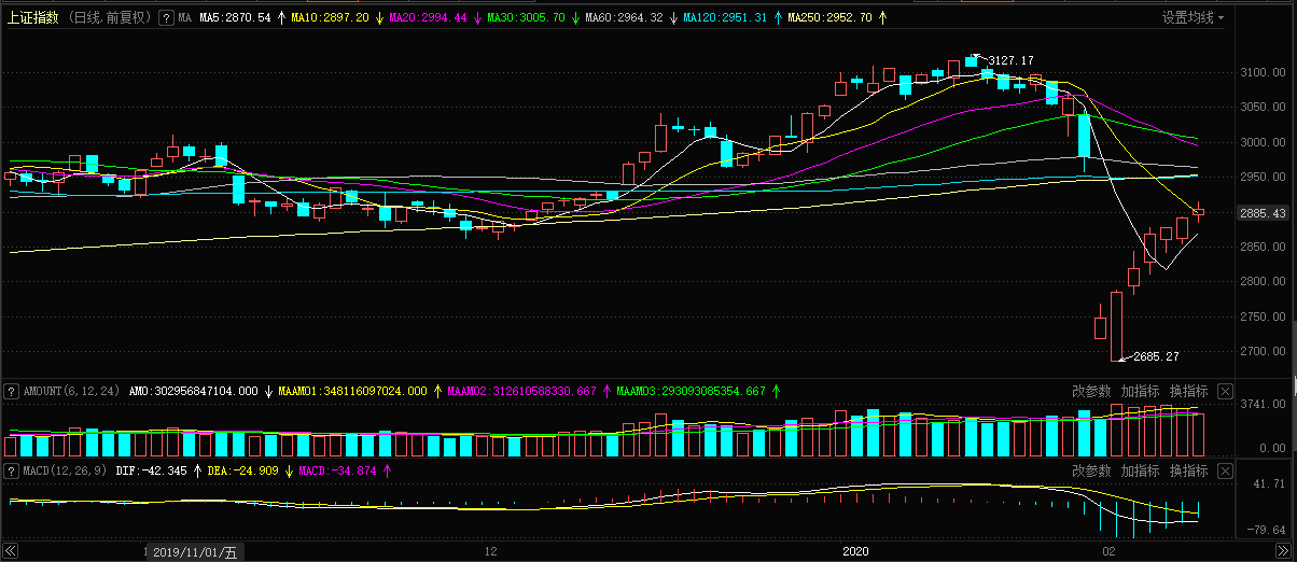The width and height of the screenshot is (1297, 562).
Task: Click 换指标 in the AMOUNT panel
Action: tap(1189, 391)
